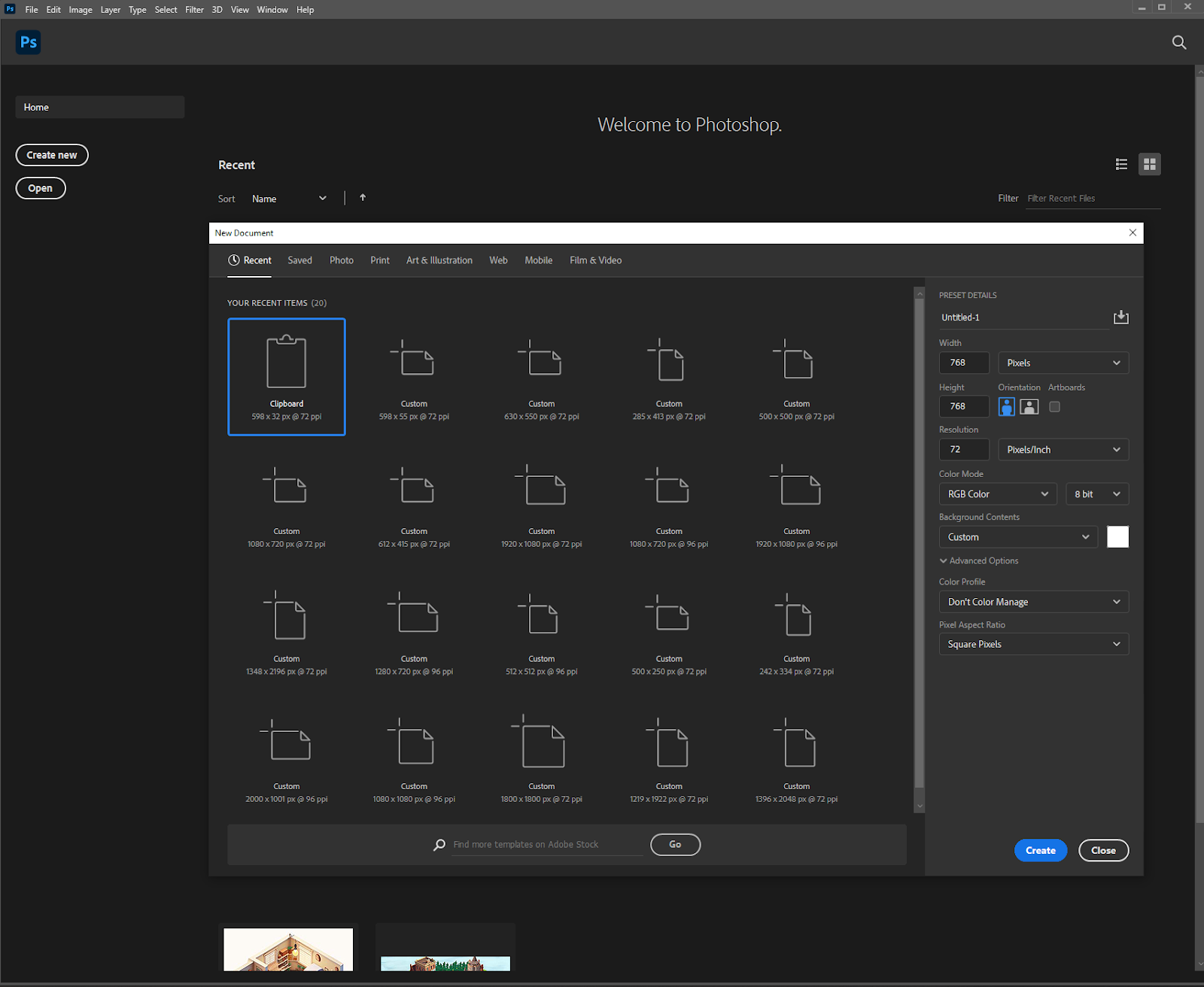Open the Sort by Name dropdown
The image size is (1204, 987).
coord(290,199)
